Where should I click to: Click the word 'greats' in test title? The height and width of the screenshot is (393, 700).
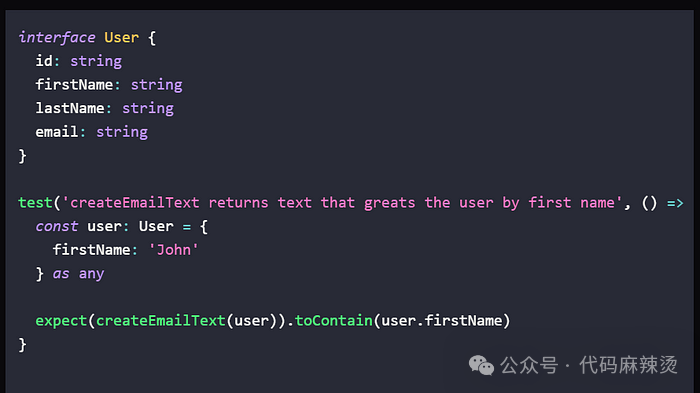click(389, 203)
